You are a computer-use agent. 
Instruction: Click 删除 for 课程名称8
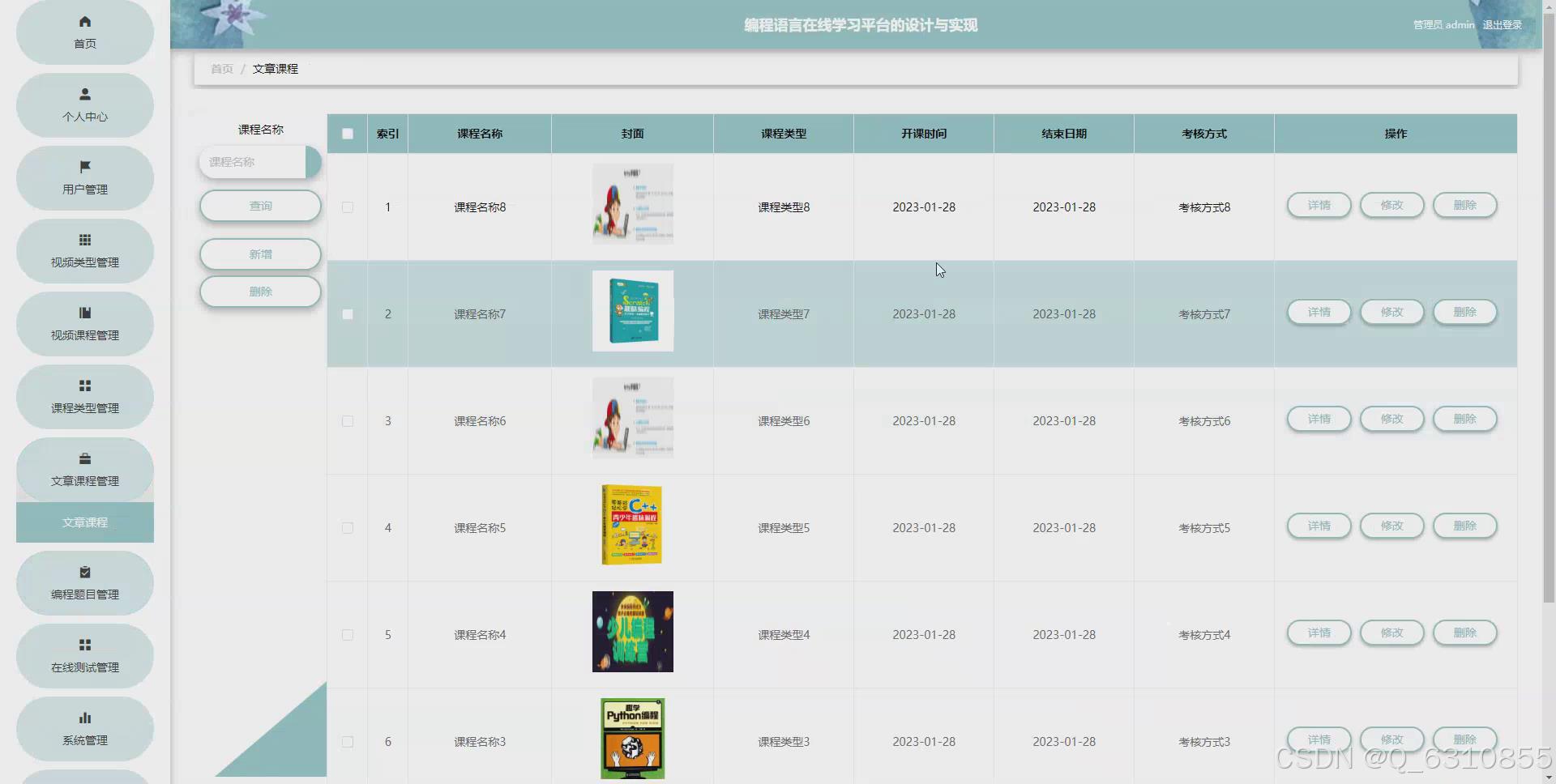1464,205
